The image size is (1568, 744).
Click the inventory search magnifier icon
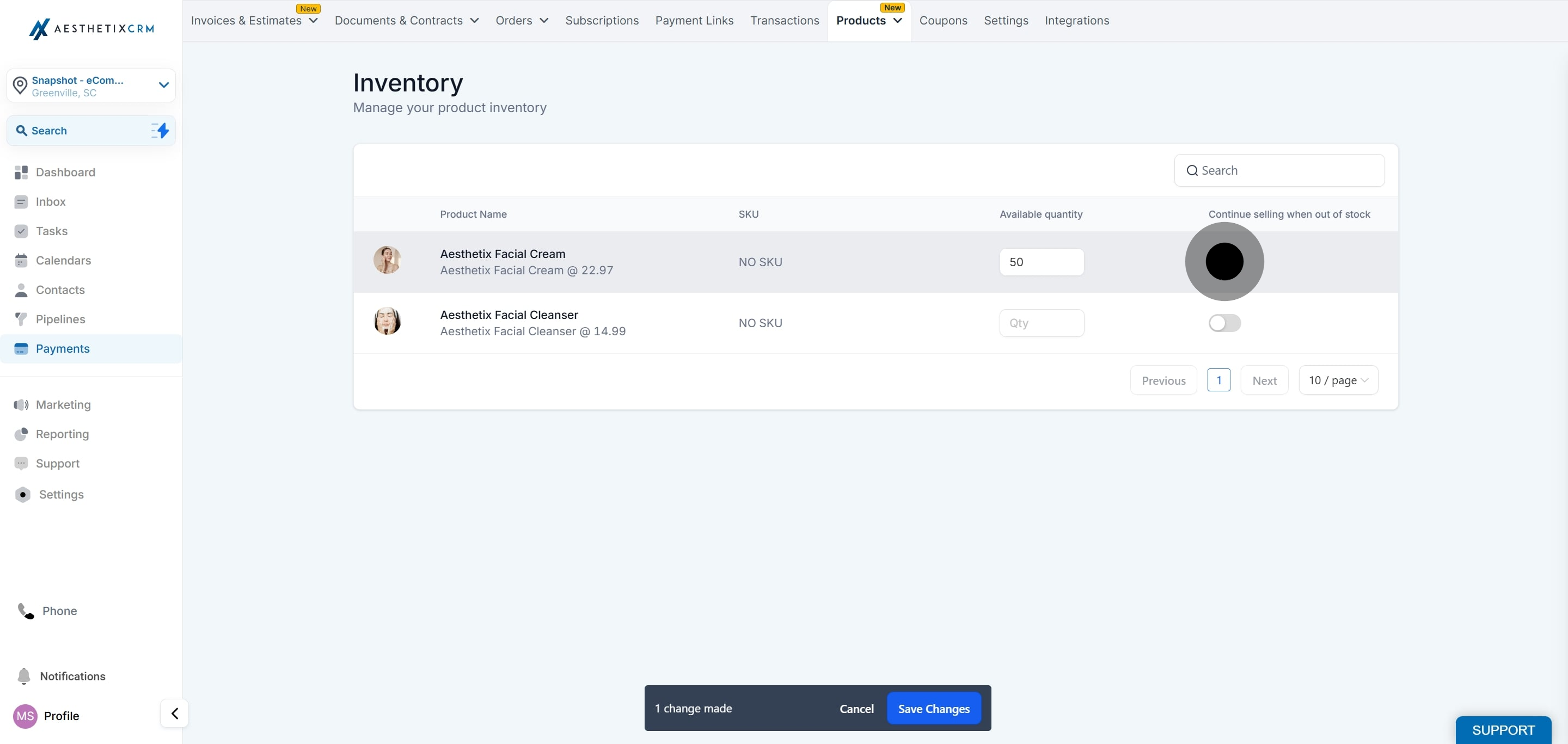(x=1192, y=171)
